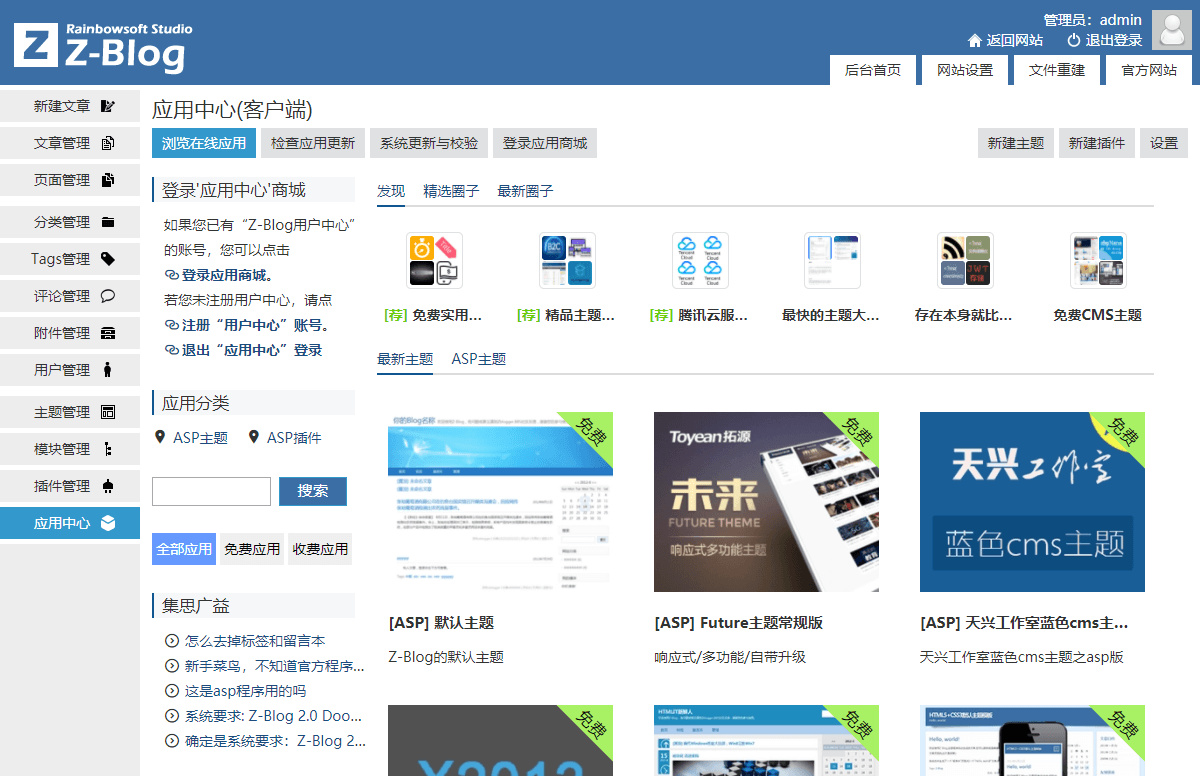Click the person icon for 用户管理
The width and height of the screenshot is (1200, 776).
click(x=108, y=370)
